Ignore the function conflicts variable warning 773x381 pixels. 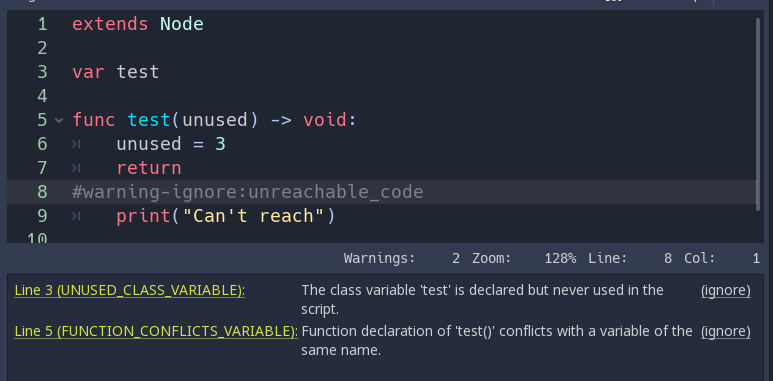click(x=726, y=332)
